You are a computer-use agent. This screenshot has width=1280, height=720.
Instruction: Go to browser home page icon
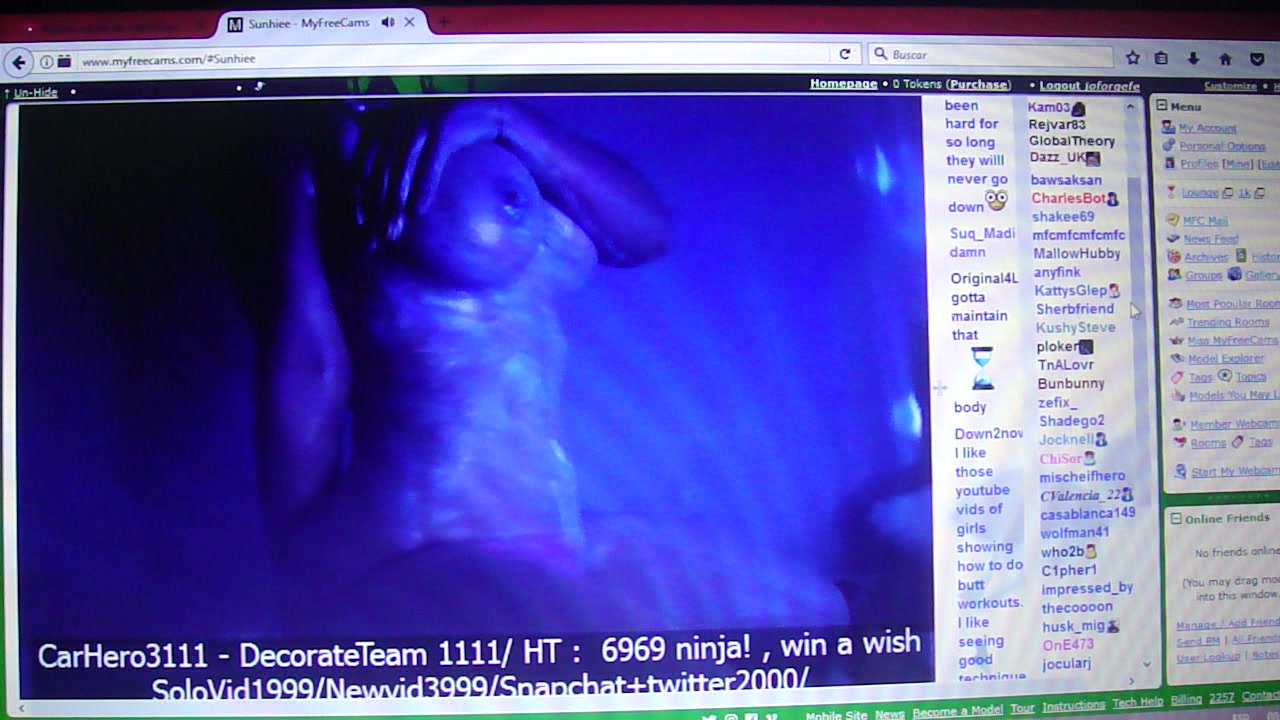pos(1225,59)
